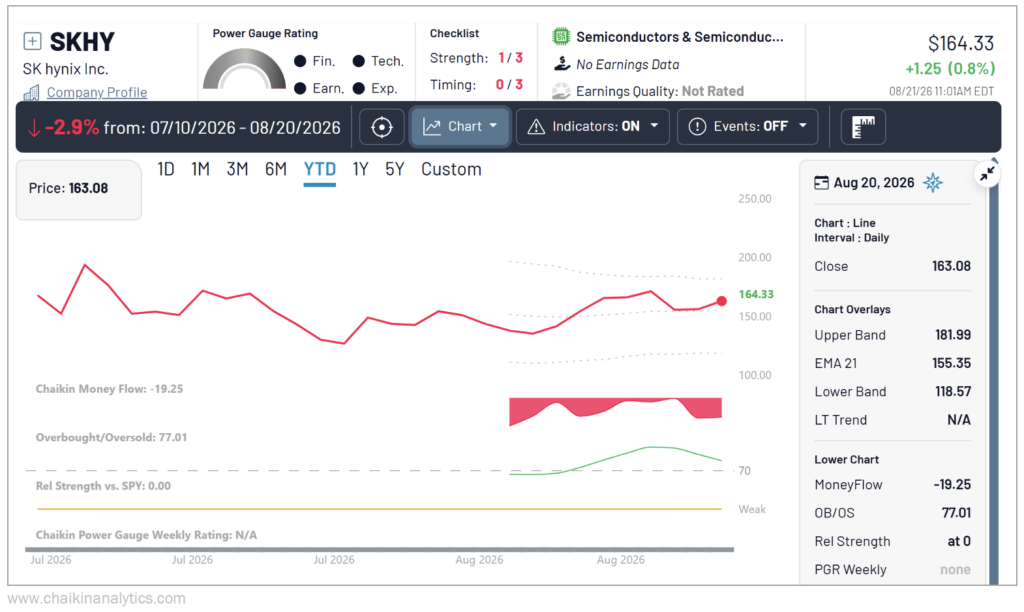Click the red endpoint marker on price line

[721, 301]
